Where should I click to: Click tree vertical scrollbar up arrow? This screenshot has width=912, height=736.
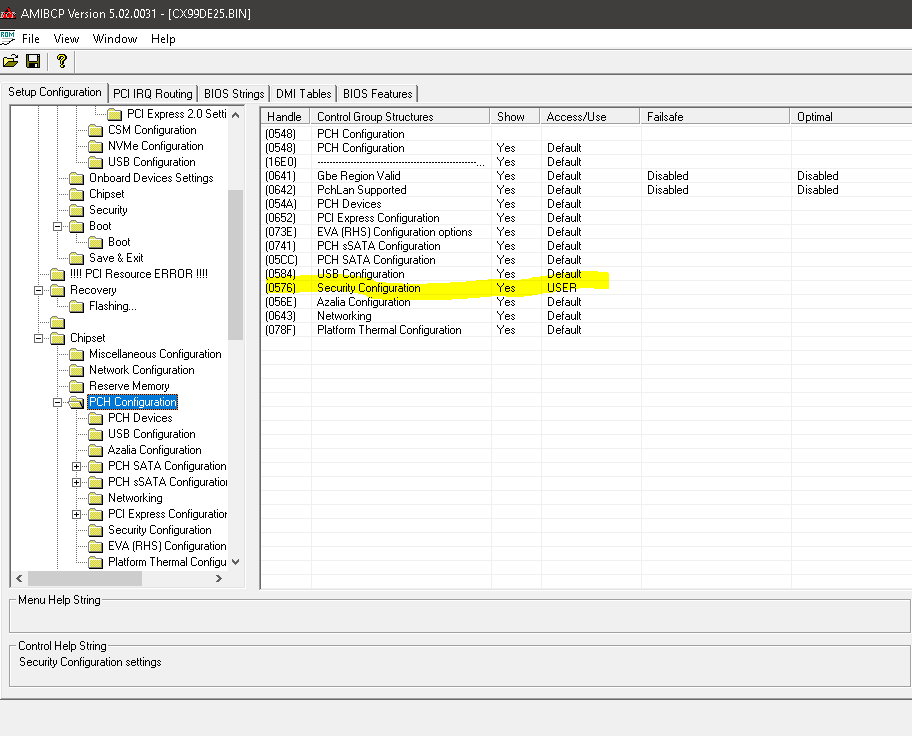click(236, 115)
